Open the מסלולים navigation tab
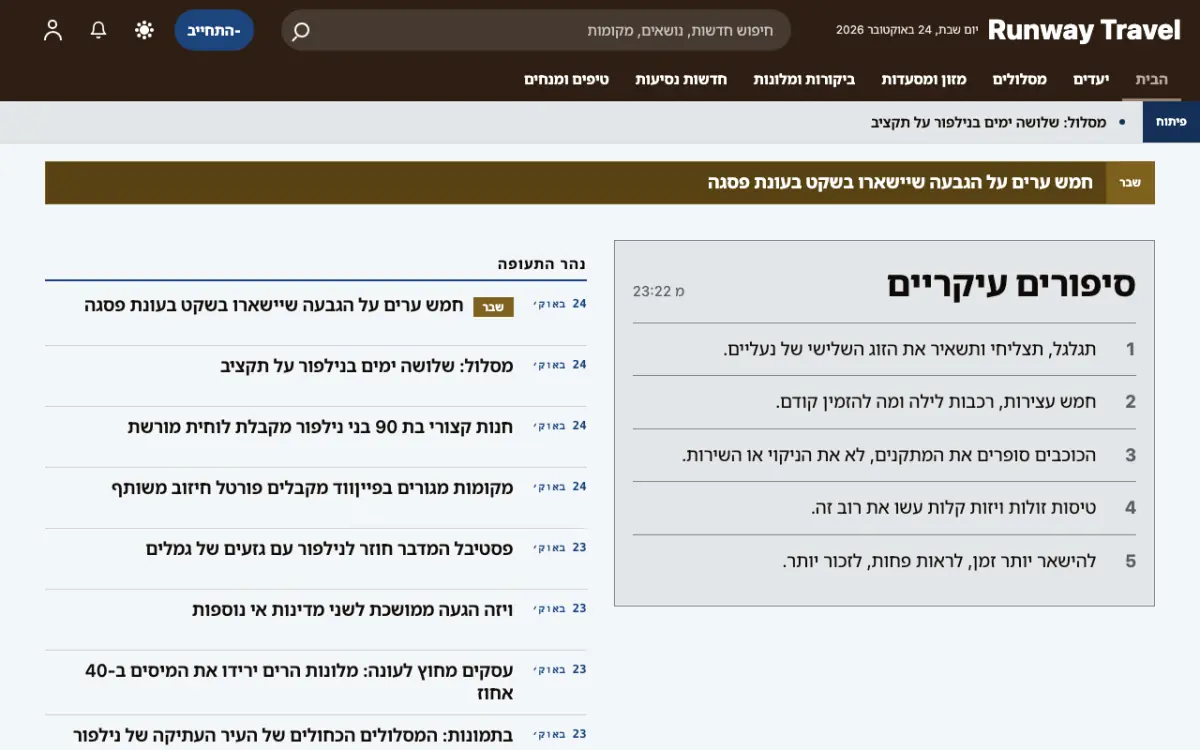Viewport: 1200px width, 750px height. point(1020,79)
